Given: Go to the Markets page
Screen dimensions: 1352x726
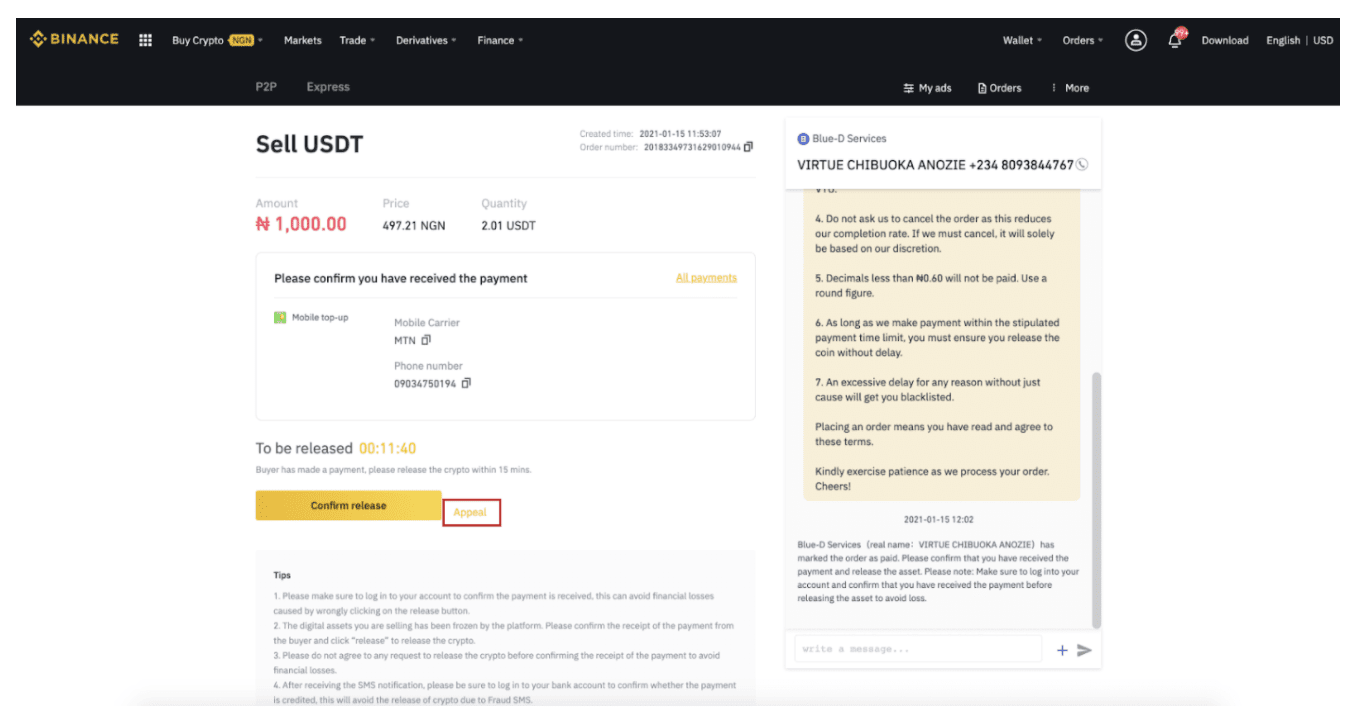Looking at the screenshot, I should coord(302,40).
